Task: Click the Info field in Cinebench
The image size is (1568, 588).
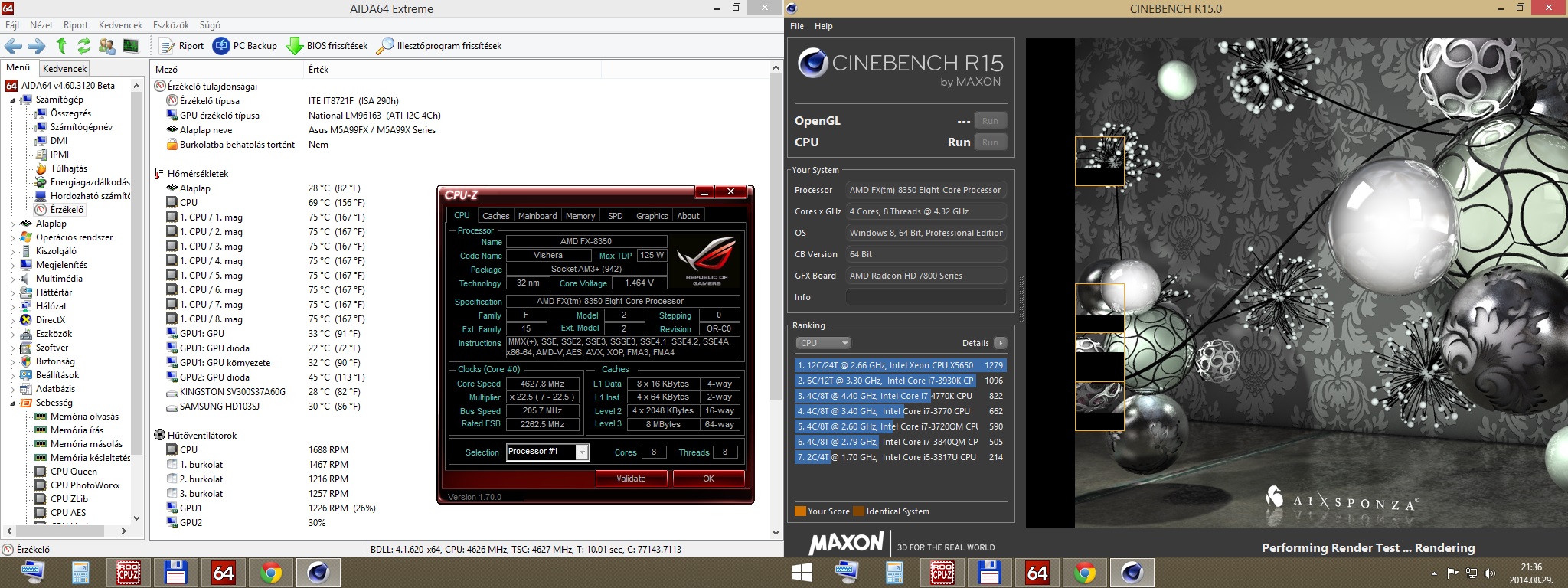Action: (x=926, y=297)
